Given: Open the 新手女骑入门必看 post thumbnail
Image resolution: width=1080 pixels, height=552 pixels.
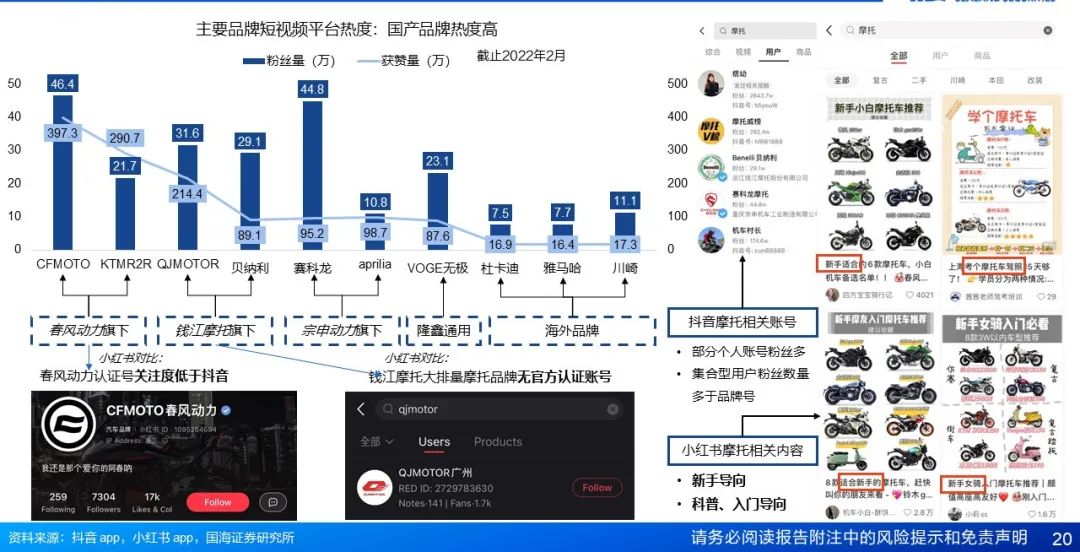Looking at the screenshot, I should tap(1001, 391).
